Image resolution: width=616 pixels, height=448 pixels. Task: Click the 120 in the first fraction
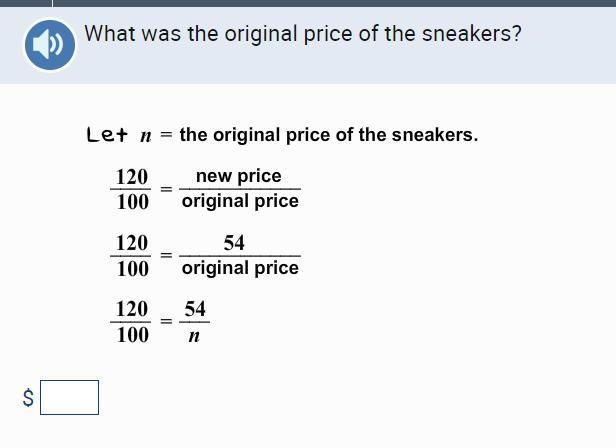pos(132,177)
